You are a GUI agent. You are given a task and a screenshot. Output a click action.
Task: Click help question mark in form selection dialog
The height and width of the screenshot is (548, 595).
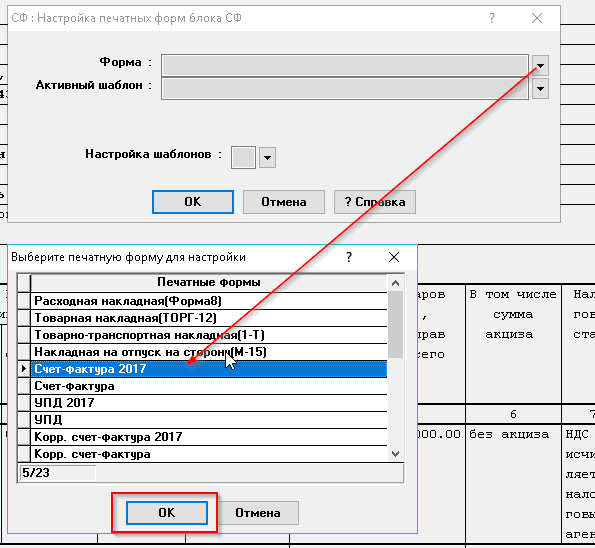click(x=349, y=257)
